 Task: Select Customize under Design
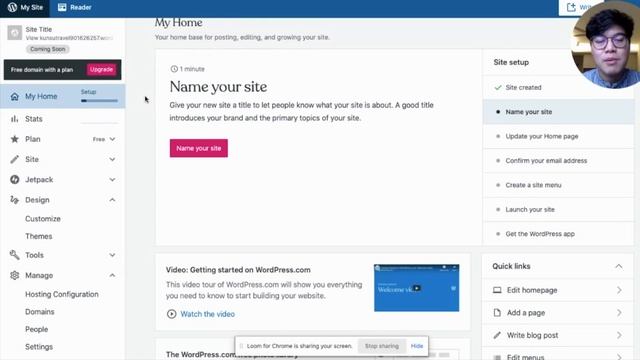[43, 219]
